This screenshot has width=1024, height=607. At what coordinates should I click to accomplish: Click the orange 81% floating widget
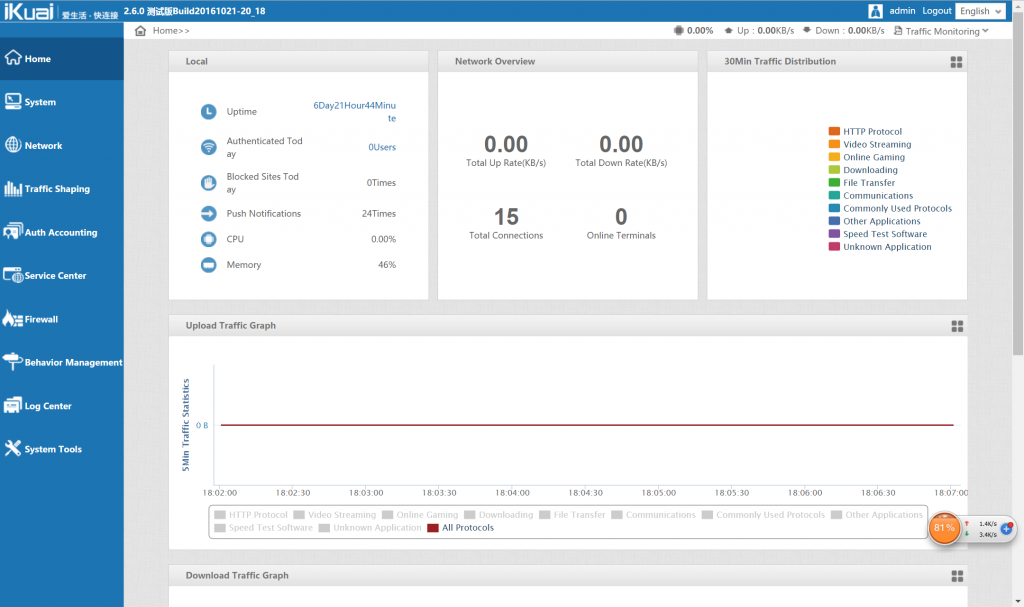pyautogui.click(x=944, y=528)
